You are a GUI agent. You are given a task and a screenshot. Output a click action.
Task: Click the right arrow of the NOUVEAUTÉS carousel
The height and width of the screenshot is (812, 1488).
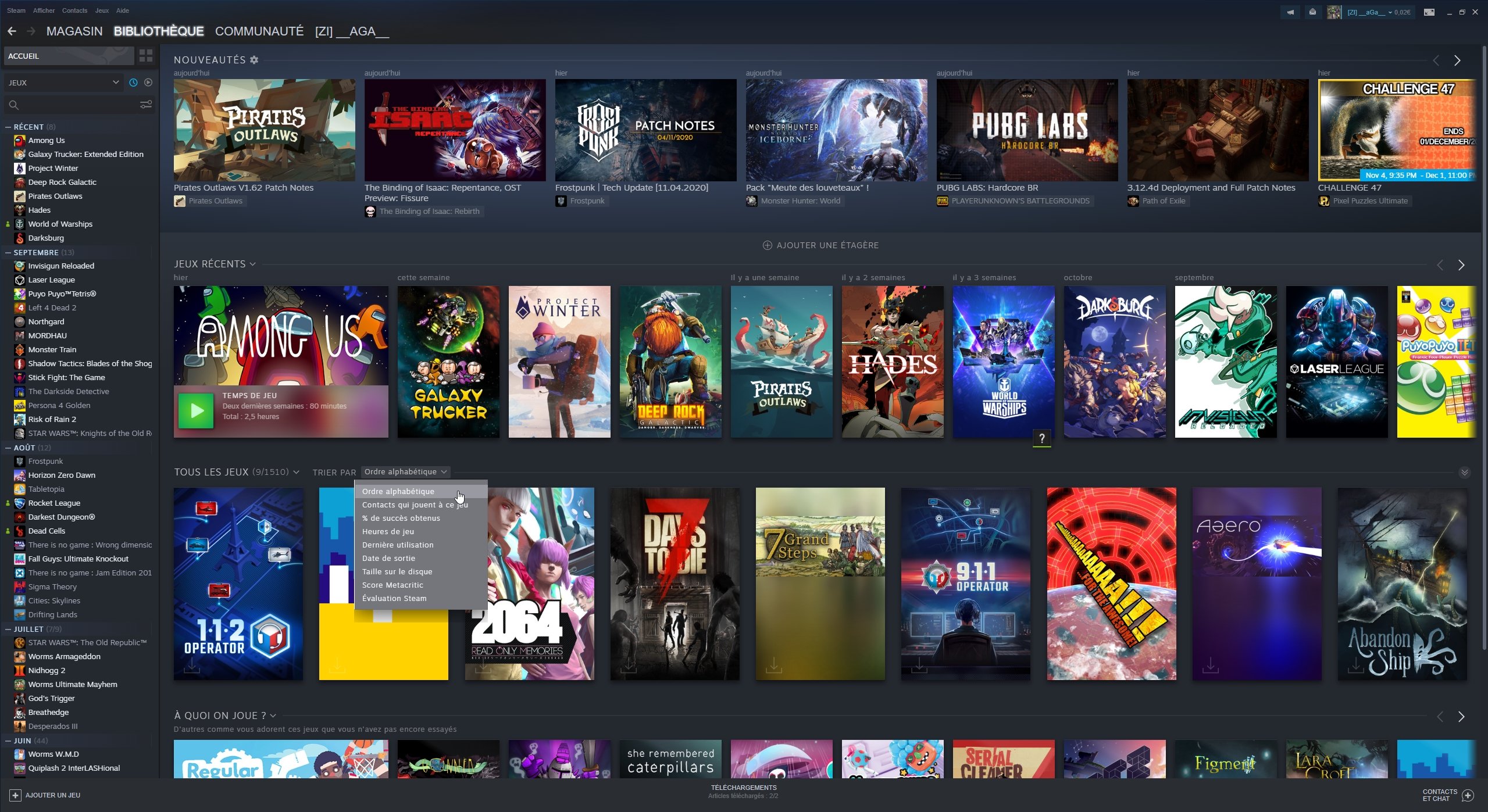click(x=1457, y=60)
